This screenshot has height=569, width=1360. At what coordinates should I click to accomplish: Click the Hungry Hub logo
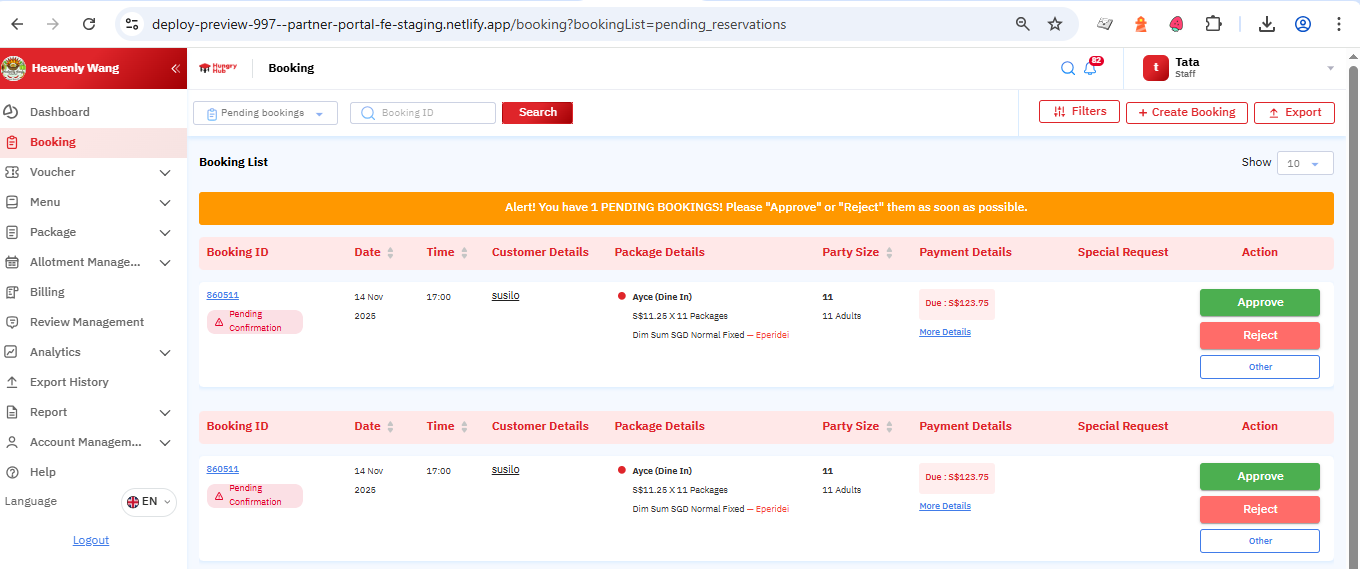(218, 68)
